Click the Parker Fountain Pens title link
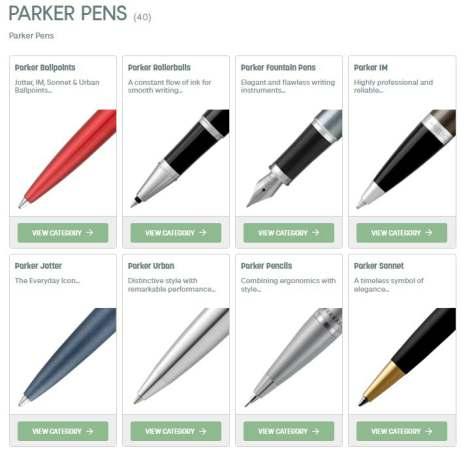 pos(278,68)
